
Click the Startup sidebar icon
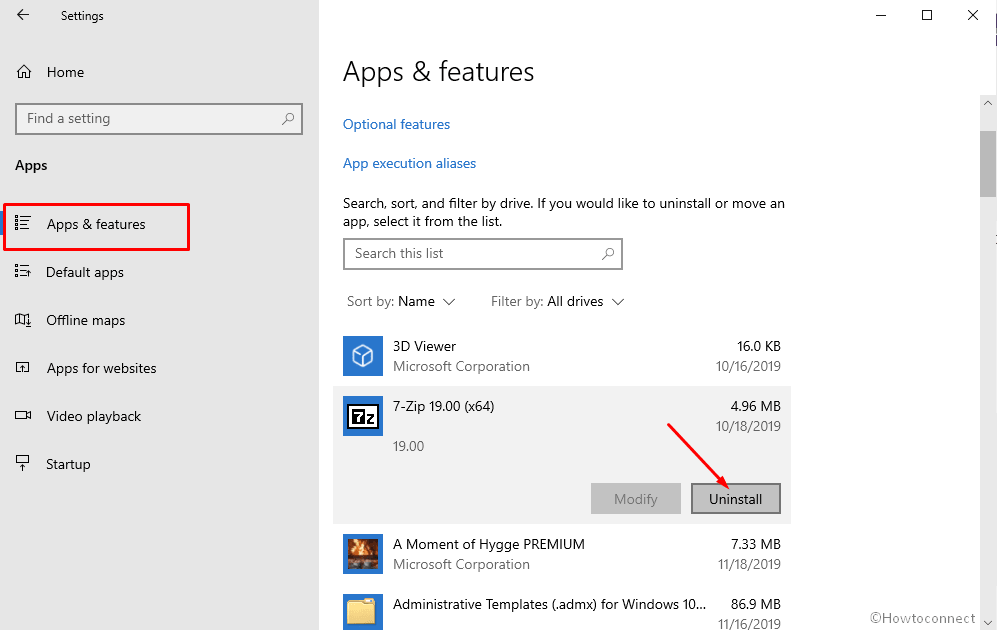23,463
